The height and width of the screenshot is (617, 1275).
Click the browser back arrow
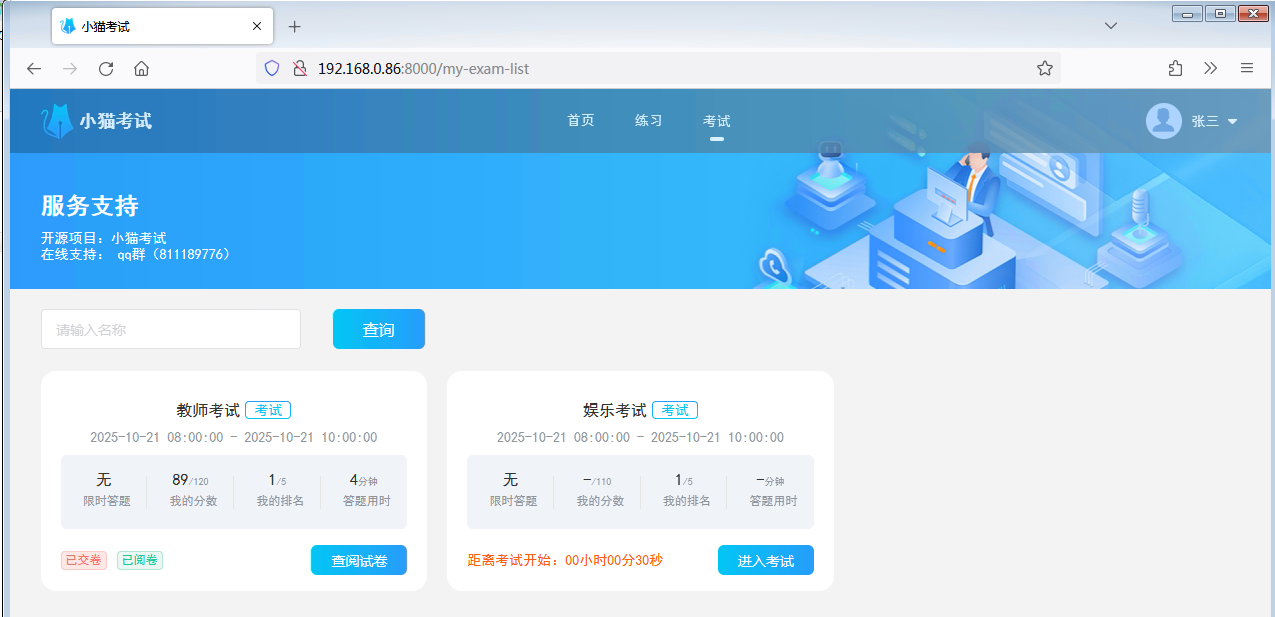(x=34, y=69)
